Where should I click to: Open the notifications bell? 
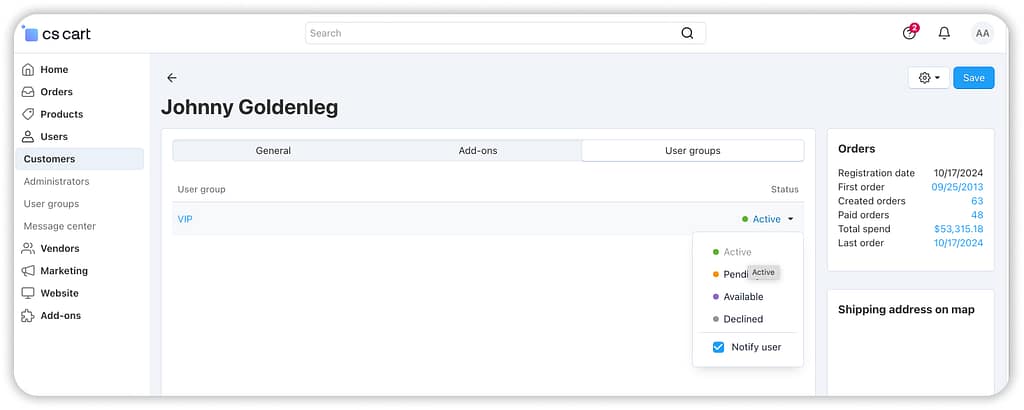(x=944, y=33)
